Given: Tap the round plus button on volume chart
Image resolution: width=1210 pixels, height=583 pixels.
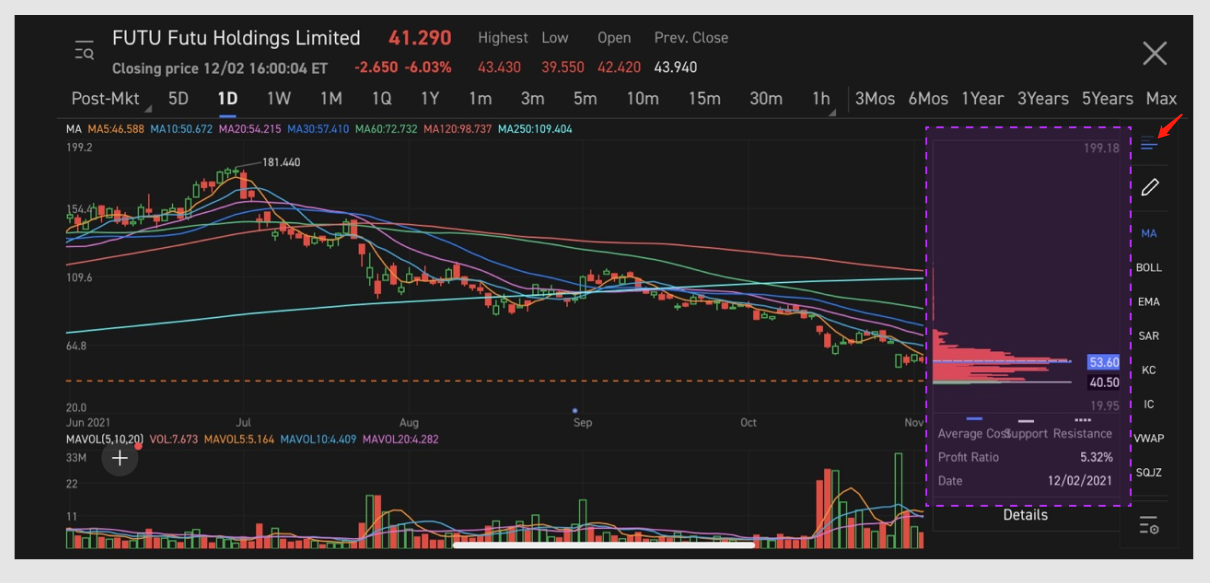Looking at the screenshot, I should coord(120,459).
